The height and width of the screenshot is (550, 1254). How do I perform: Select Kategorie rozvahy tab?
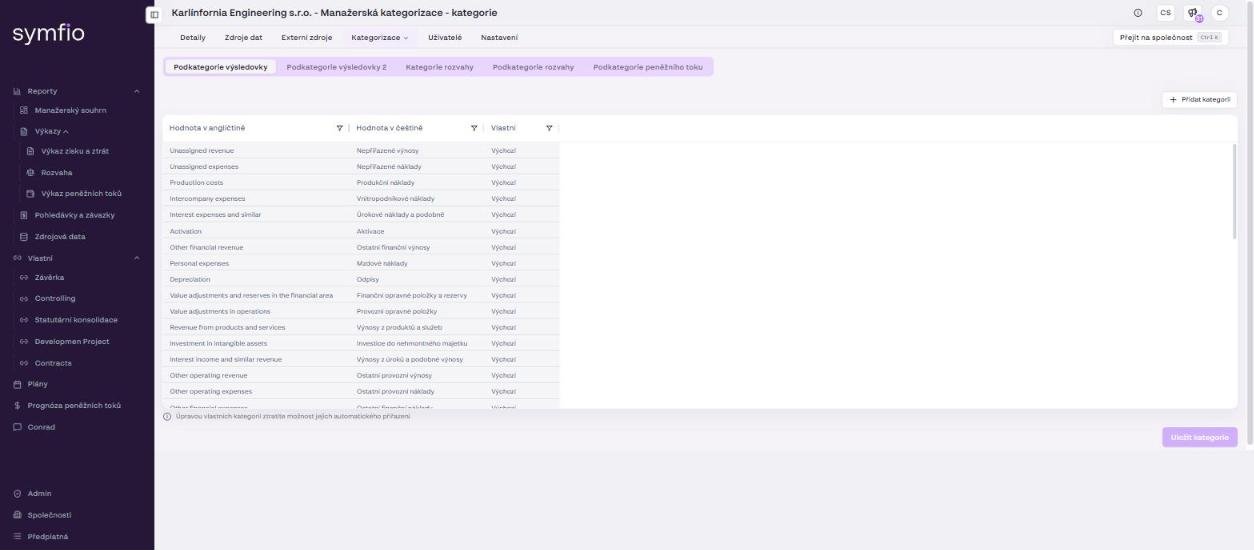pyautogui.click(x=439, y=67)
